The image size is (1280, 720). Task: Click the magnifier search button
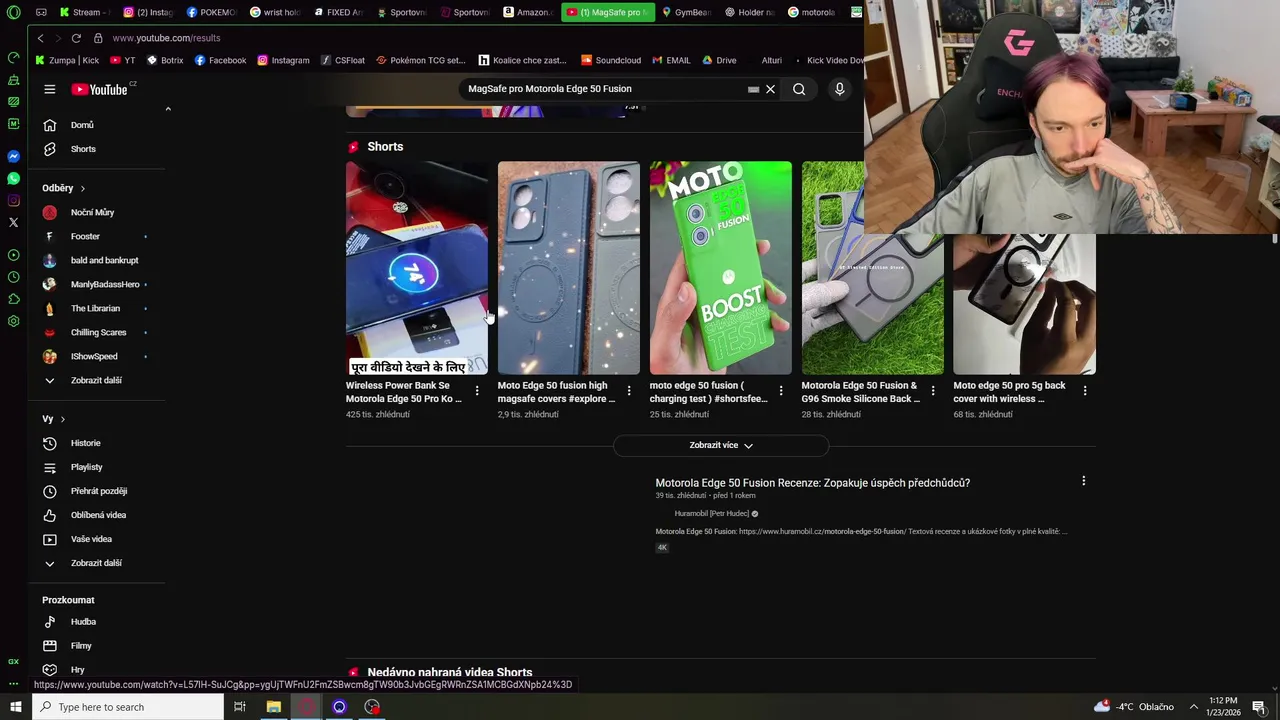tap(799, 89)
